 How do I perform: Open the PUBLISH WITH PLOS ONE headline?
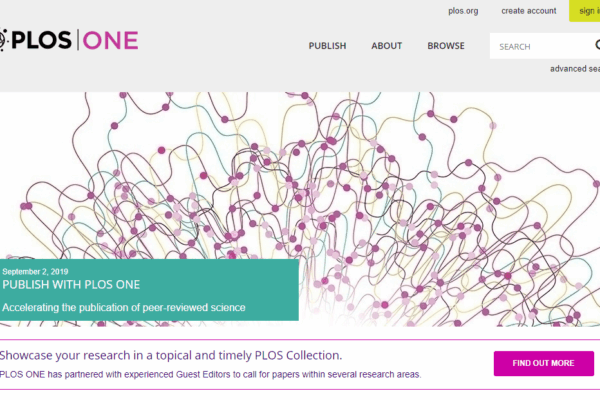[71, 285]
